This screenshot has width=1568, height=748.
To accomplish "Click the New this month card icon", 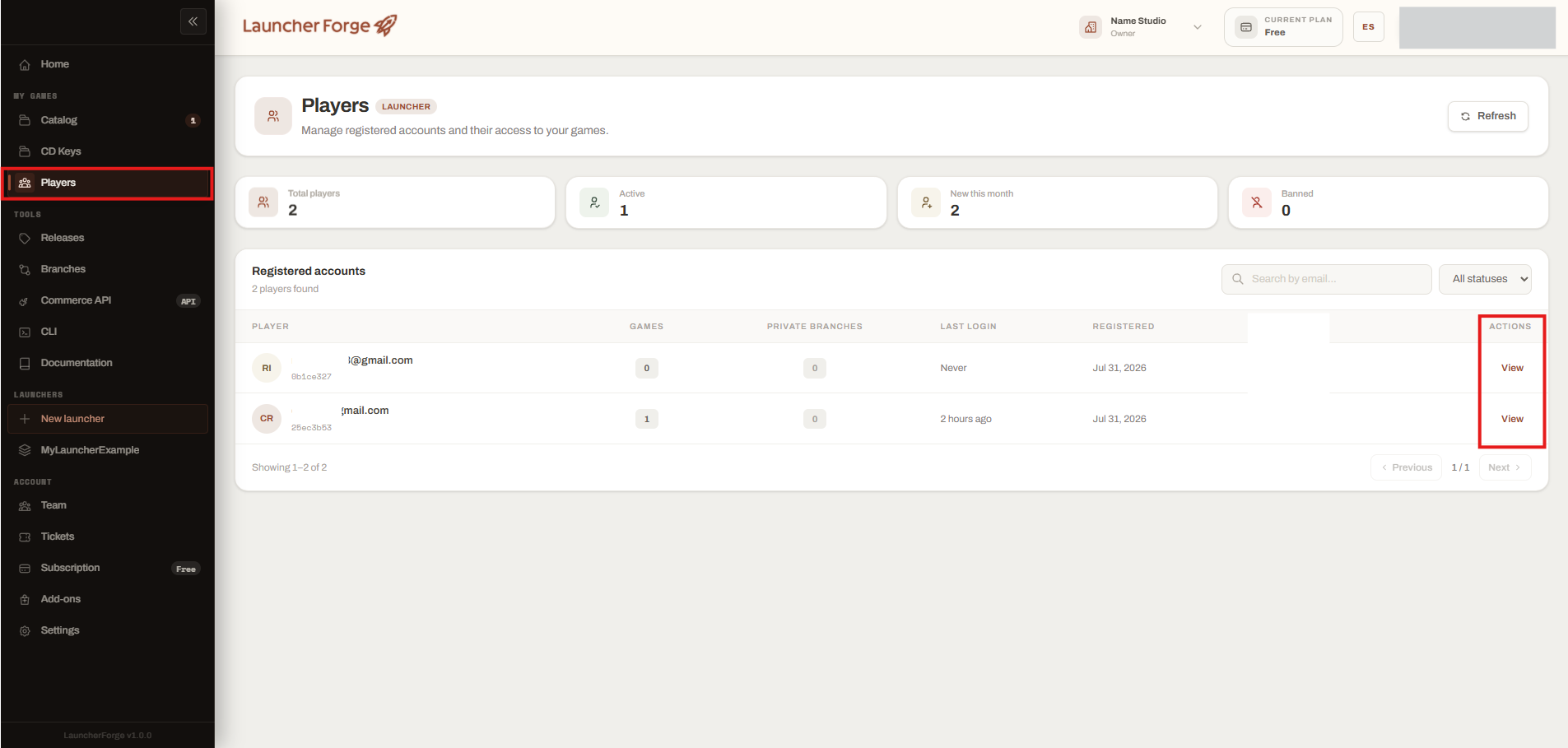I will tap(926, 202).
